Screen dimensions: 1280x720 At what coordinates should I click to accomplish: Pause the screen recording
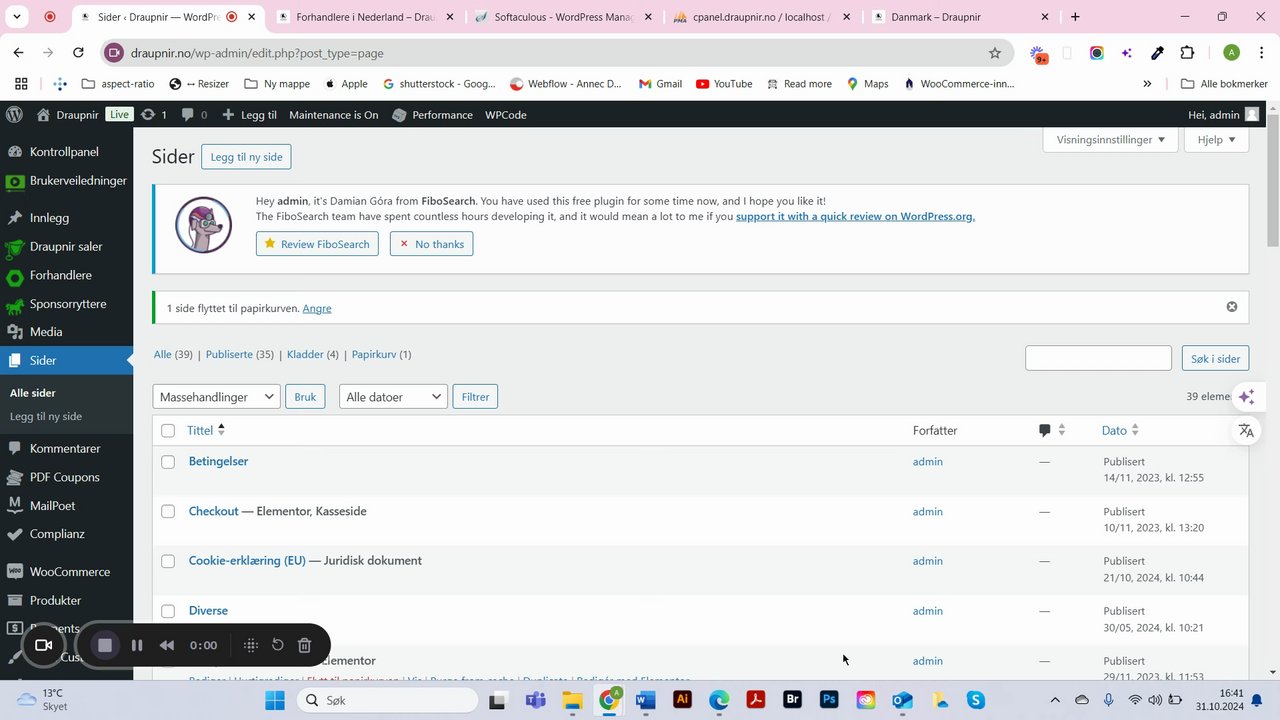pos(137,645)
